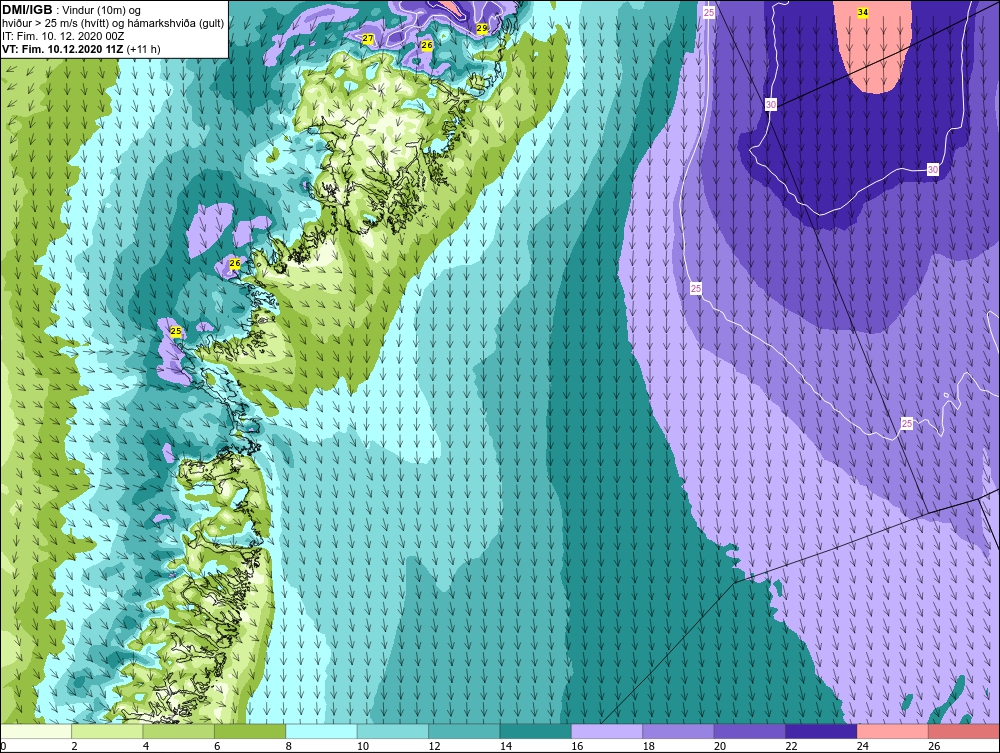1000x753 pixels.
Task: Click the 'VT: Fim. 10.12.2020 11Z' valid time
Action: pos(62,49)
